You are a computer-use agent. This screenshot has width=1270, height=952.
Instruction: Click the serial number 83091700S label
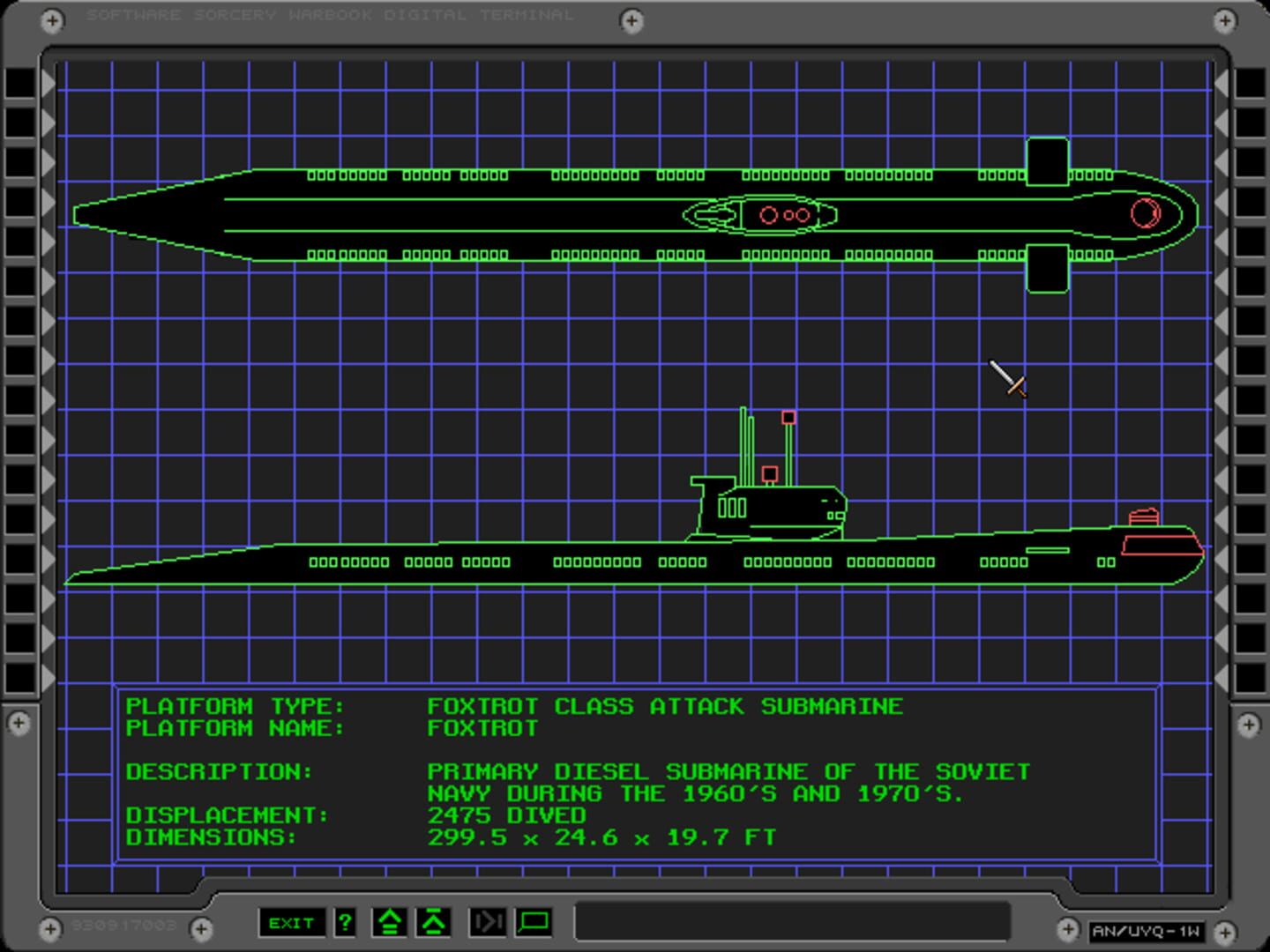124,926
